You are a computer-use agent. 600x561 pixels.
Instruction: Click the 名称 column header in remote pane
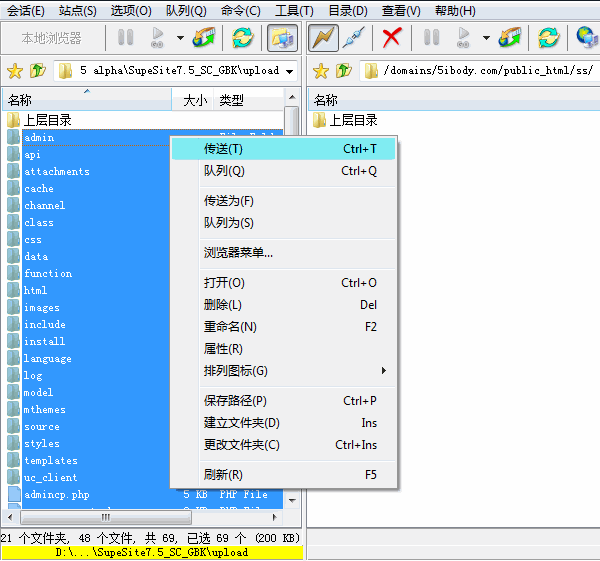pyautogui.click(x=326, y=100)
